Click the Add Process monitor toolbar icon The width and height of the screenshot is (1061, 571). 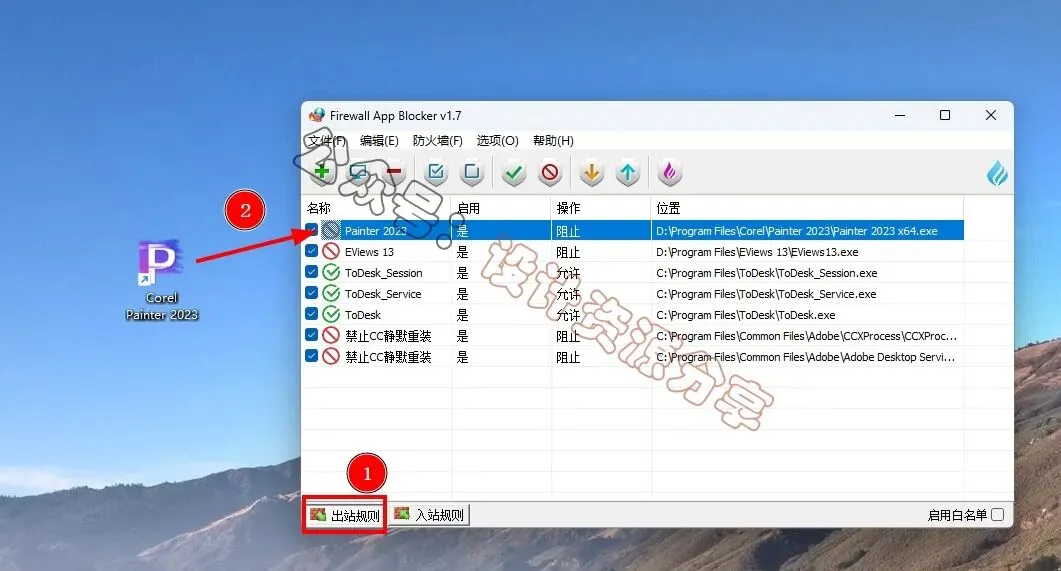(358, 173)
